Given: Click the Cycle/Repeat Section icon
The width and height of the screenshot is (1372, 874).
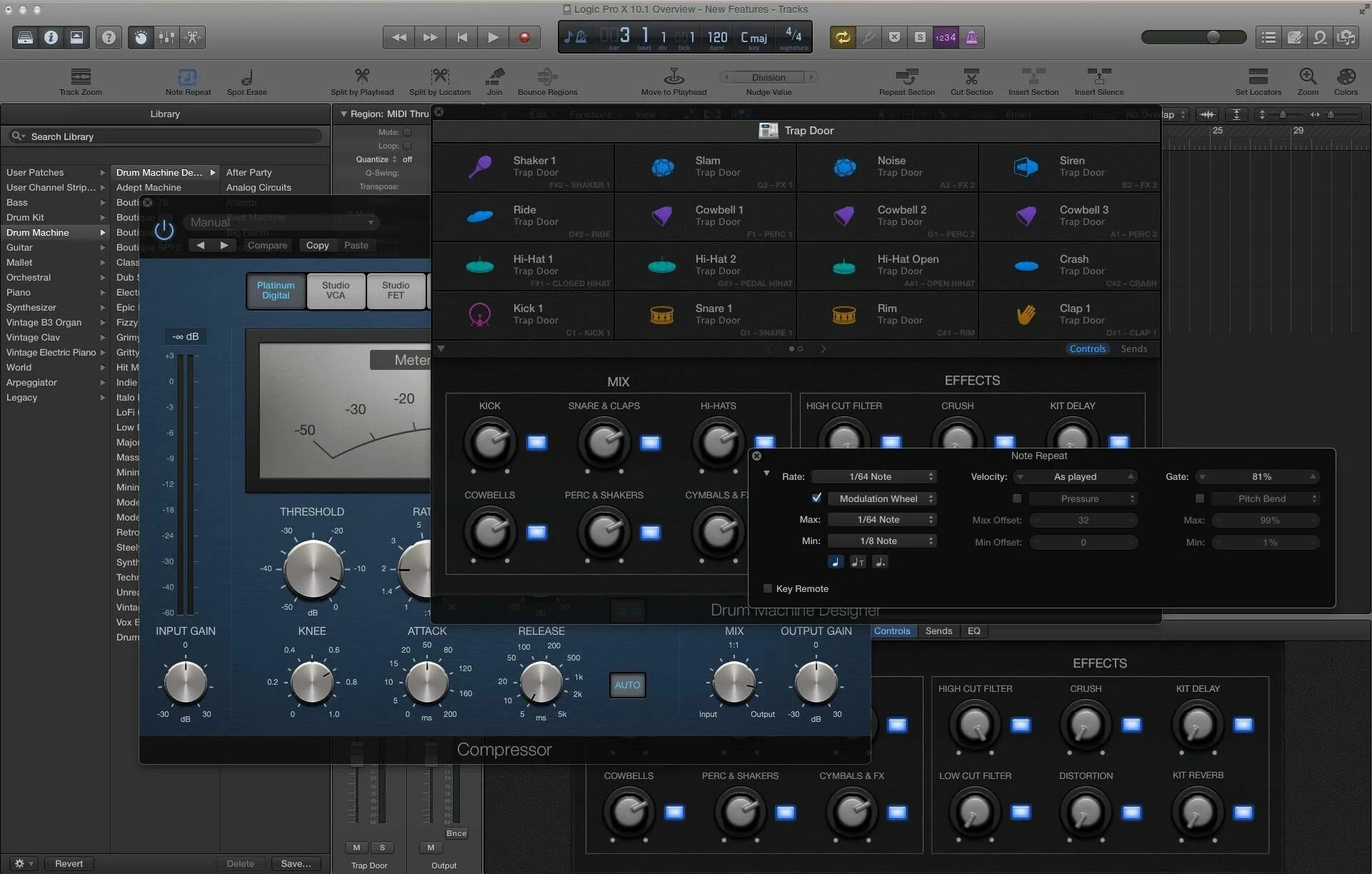Looking at the screenshot, I should pos(844,37).
